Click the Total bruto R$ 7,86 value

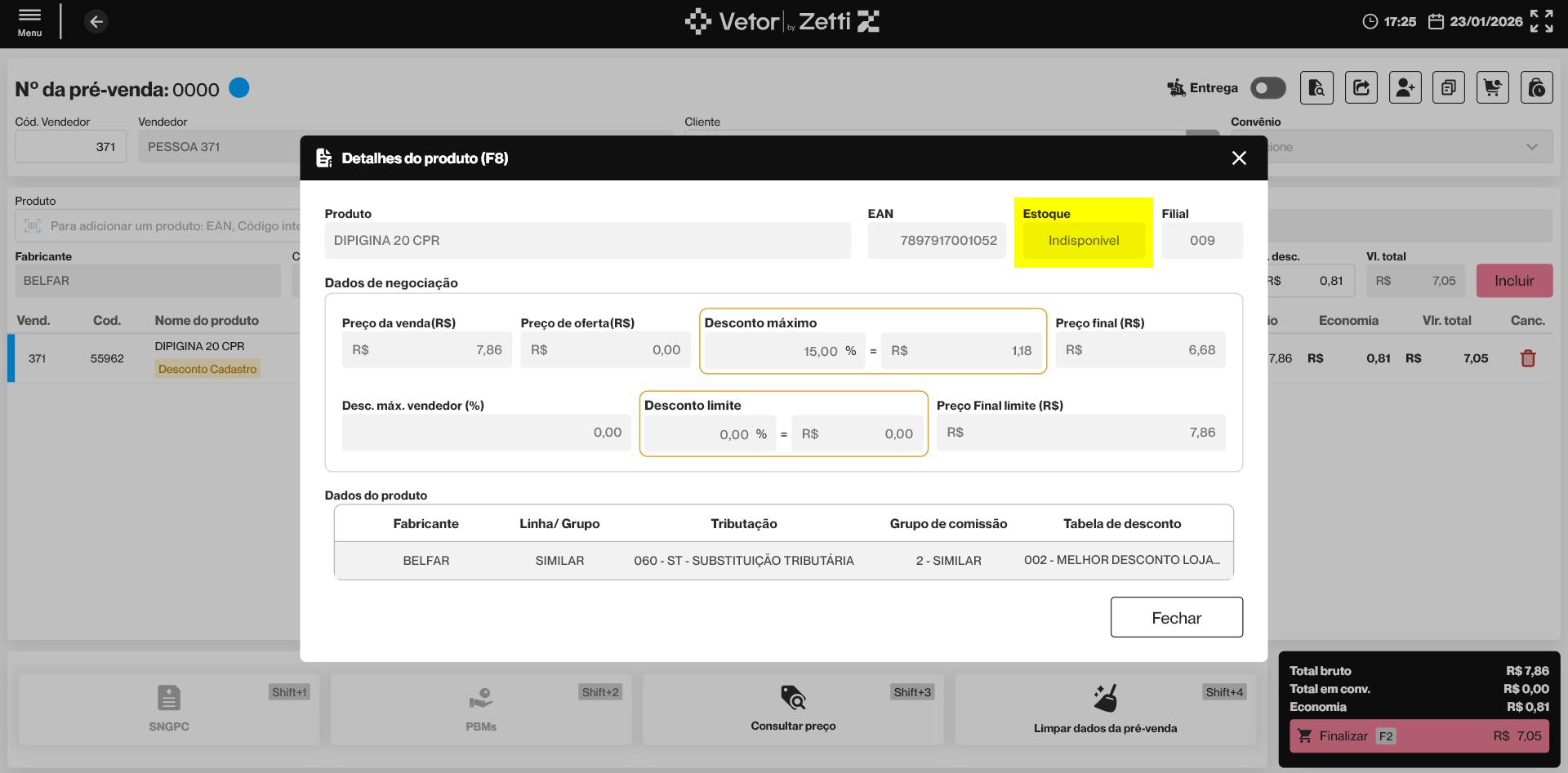click(1527, 671)
